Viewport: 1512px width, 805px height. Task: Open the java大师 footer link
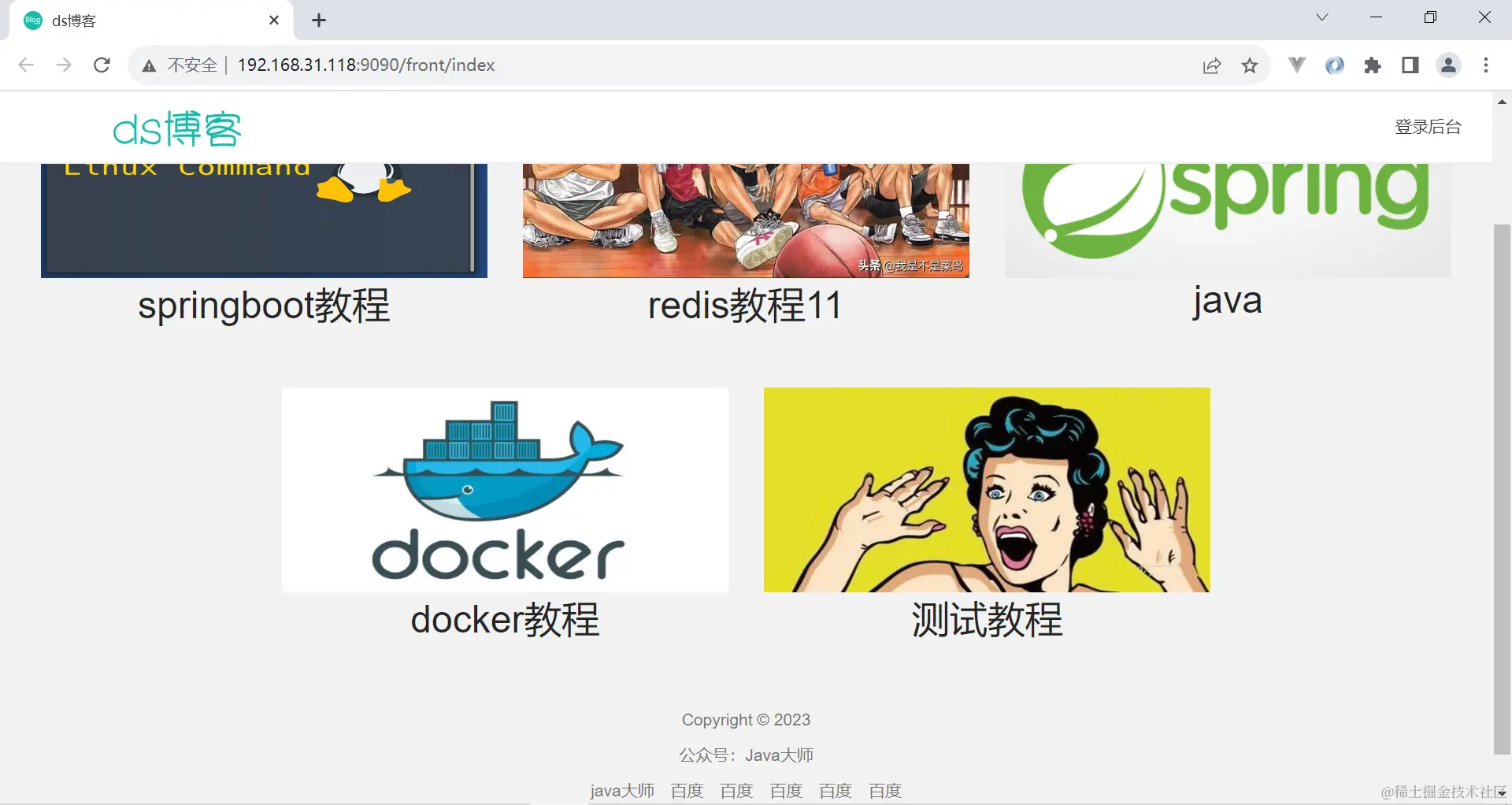pyautogui.click(x=622, y=791)
